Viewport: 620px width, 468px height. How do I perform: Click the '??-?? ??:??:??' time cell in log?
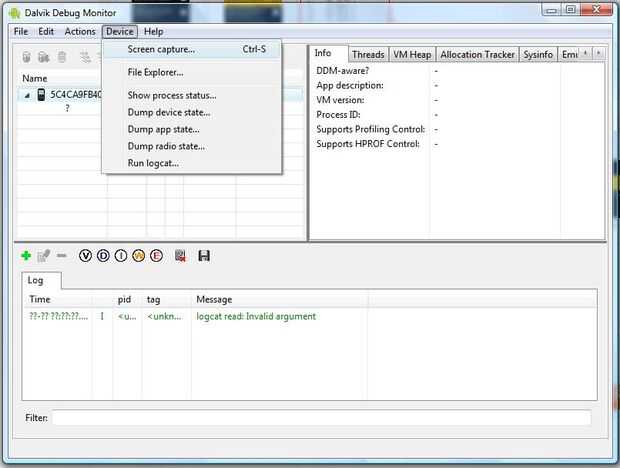[59, 317]
